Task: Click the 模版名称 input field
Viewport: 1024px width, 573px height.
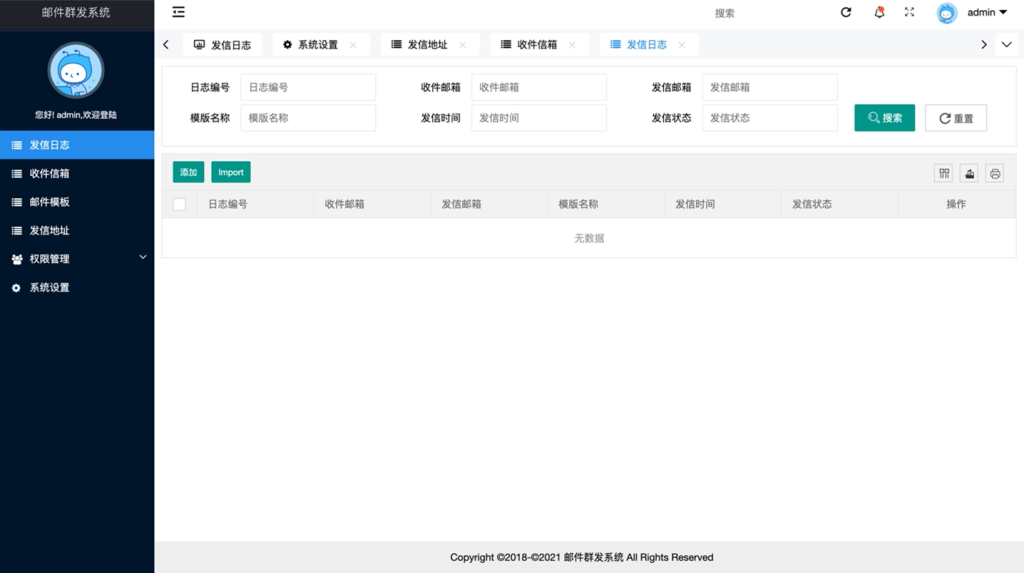Action: tap(308, 118)
